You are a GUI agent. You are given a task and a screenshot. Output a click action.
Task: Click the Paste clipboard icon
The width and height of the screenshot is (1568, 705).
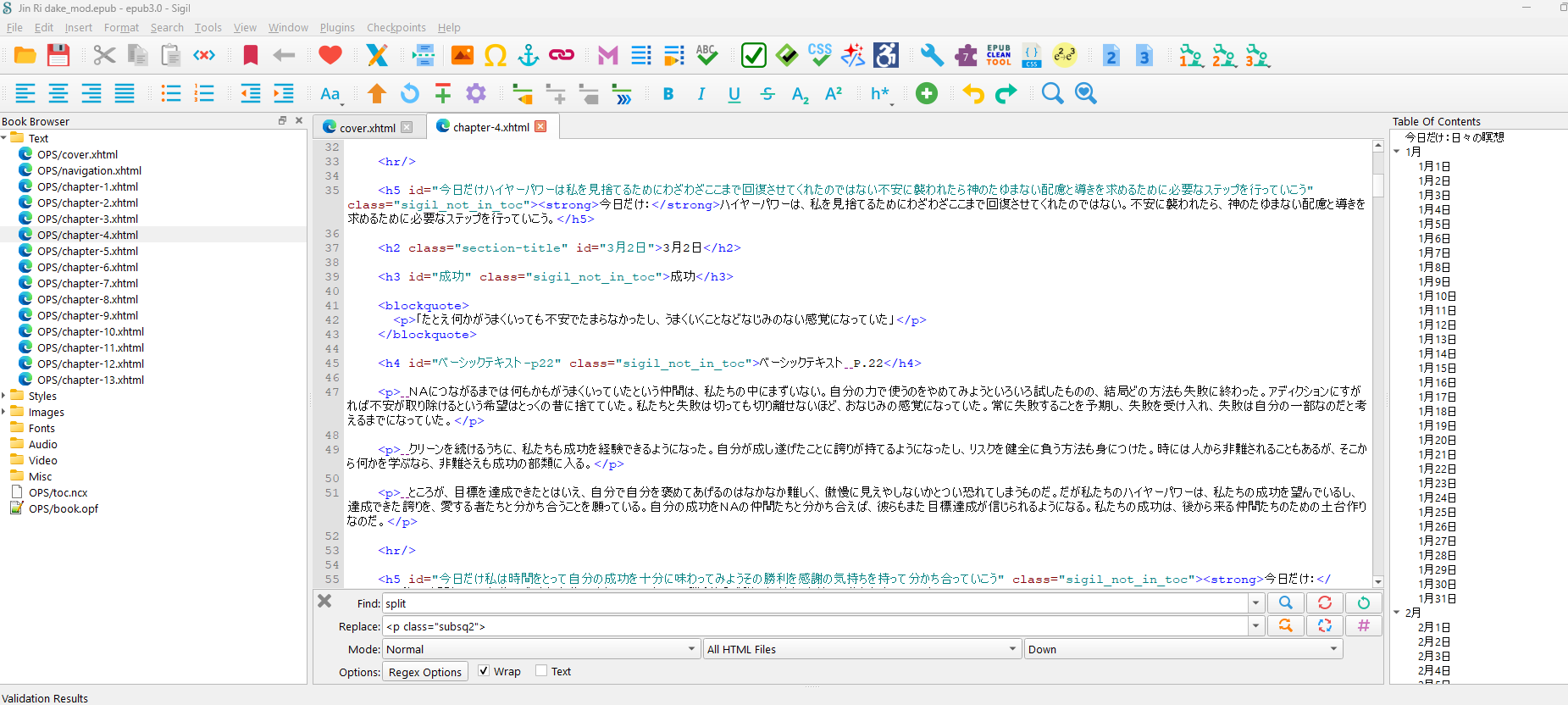click(170, 56)
